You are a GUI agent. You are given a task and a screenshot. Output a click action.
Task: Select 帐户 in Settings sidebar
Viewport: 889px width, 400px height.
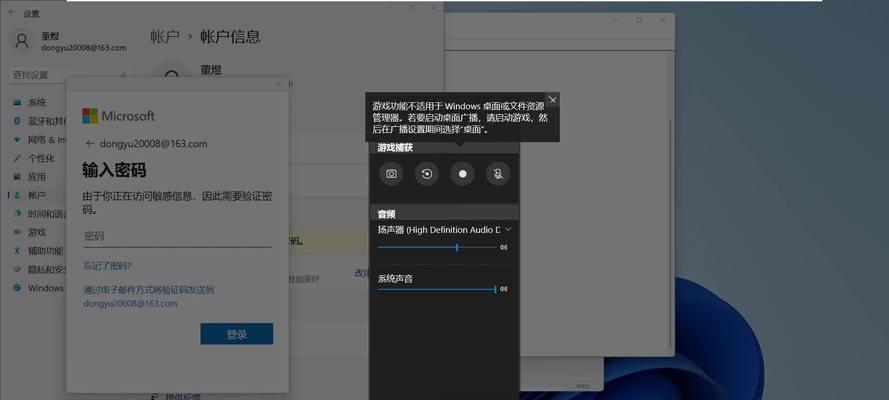pos(37,195)
